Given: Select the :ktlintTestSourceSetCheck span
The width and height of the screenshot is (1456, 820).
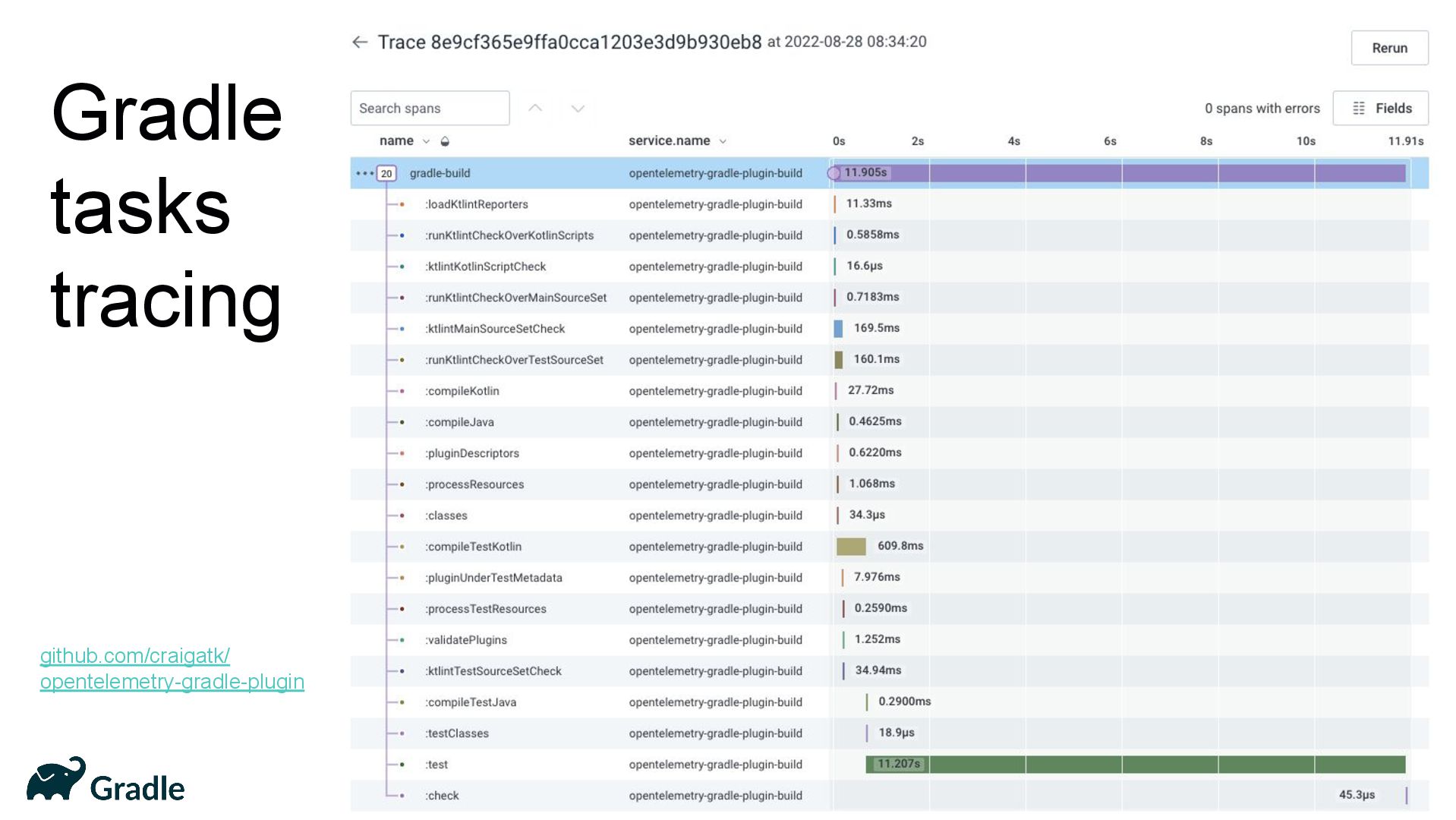Looking at the screenshot, I should click(x=493, y=671).
